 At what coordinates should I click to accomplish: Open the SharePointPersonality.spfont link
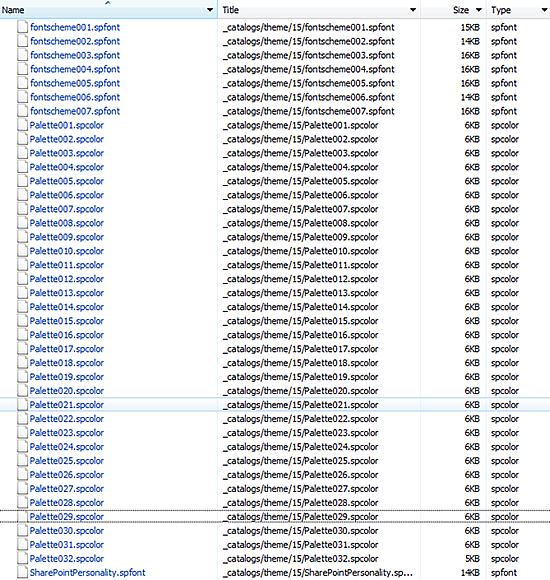[88, 572]
